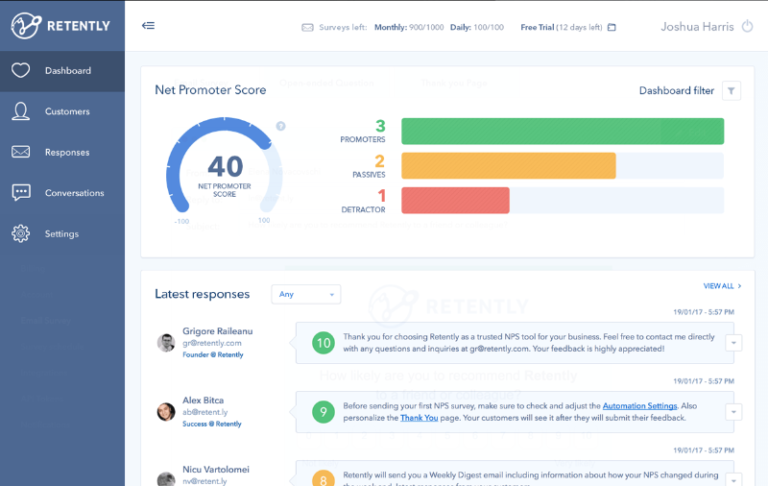
Task: Click the Free Trial calendar icon
Action: point(612,27)
